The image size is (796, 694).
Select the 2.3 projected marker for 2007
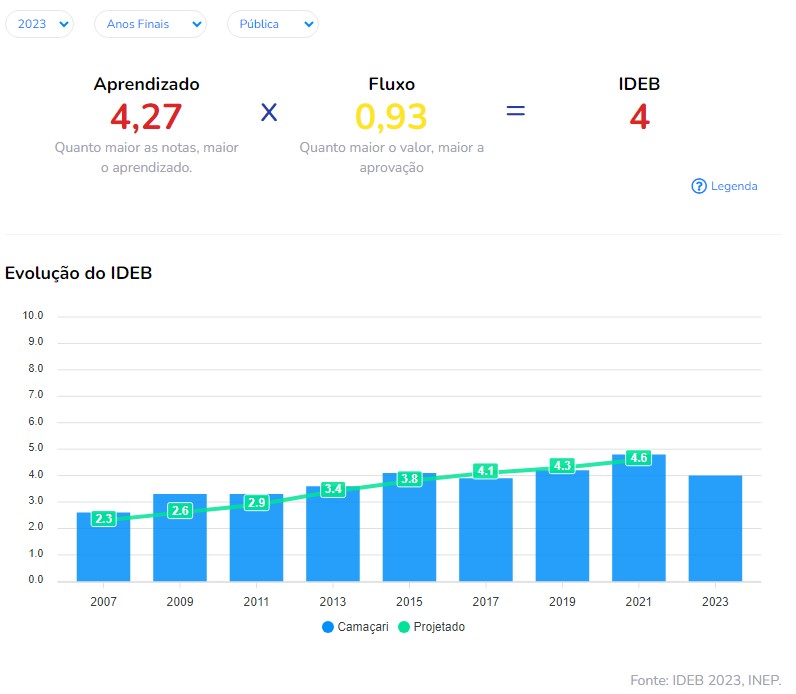[x=103, y=519]
